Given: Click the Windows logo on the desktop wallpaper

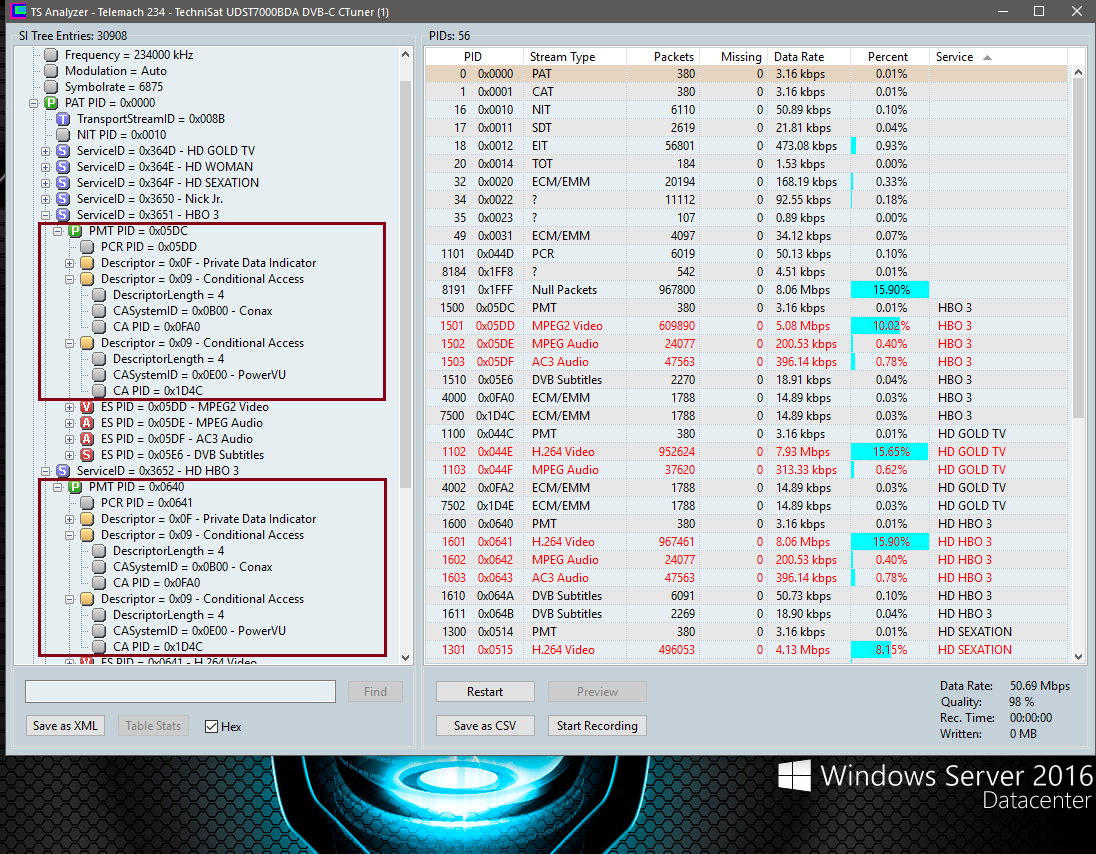Looking at the screenshot, I should pyautogui.click(x=794, y=776).
